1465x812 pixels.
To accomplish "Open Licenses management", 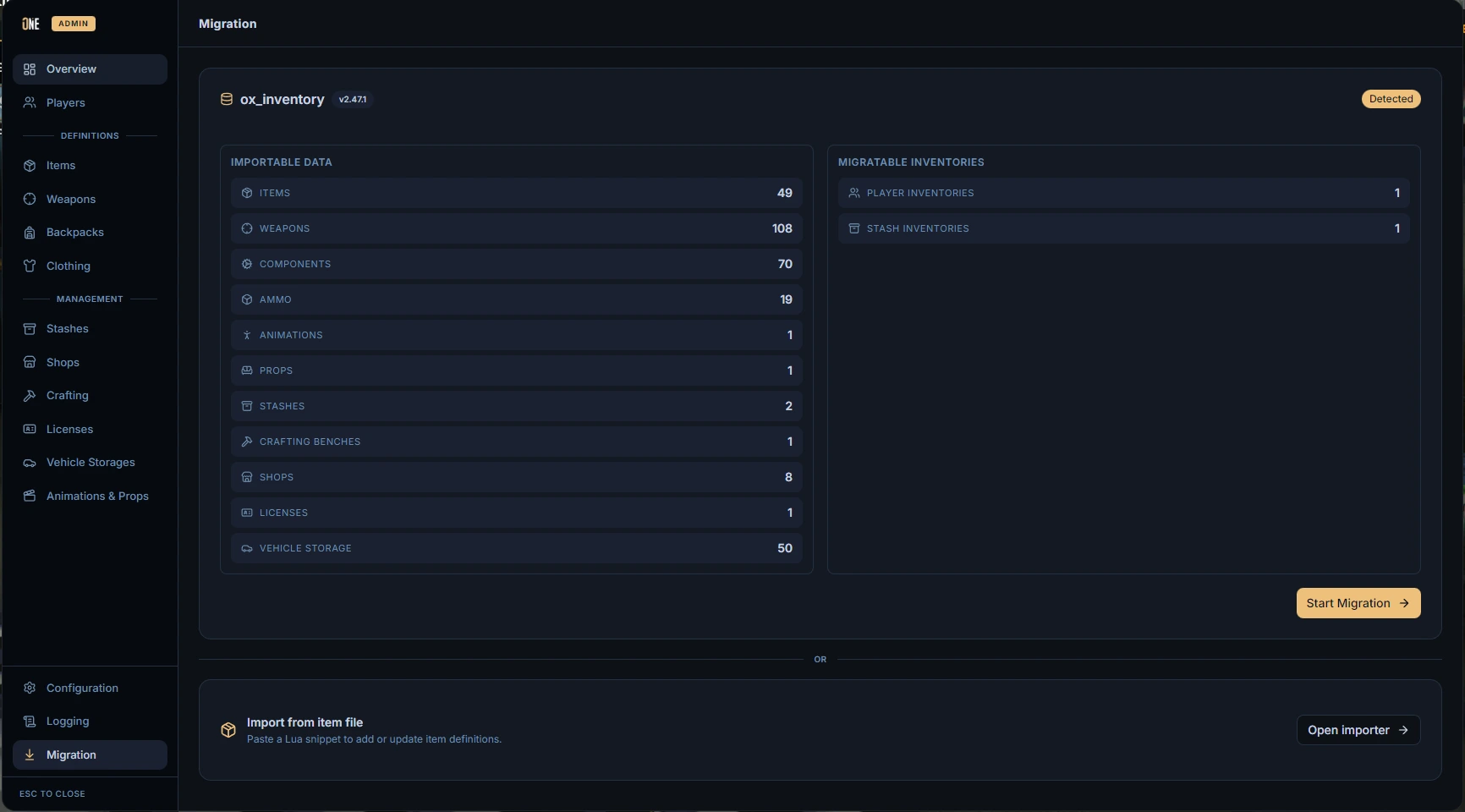I will coord(90,429).
